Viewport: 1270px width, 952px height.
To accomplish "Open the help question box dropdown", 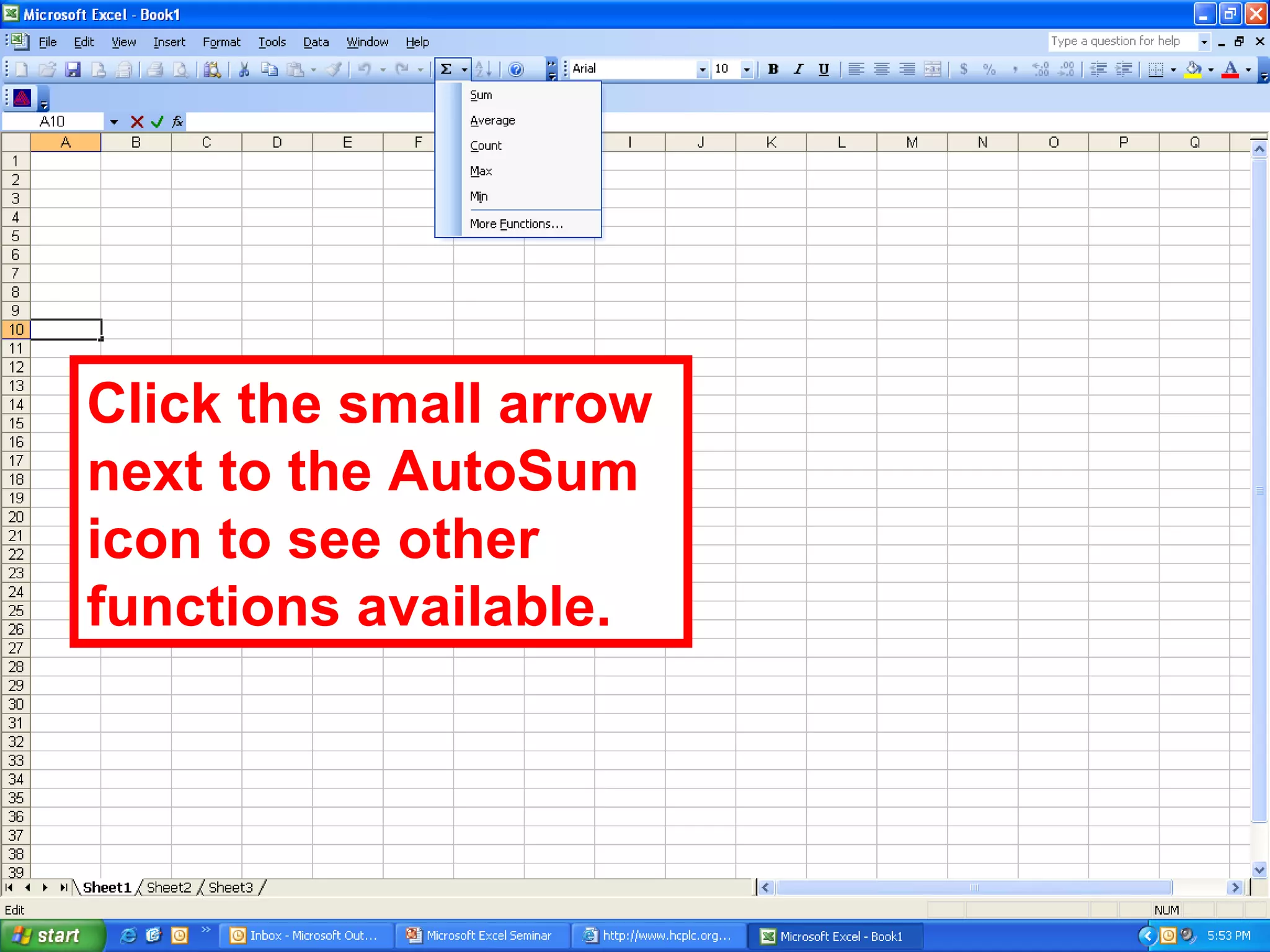I will (1204, 42).
